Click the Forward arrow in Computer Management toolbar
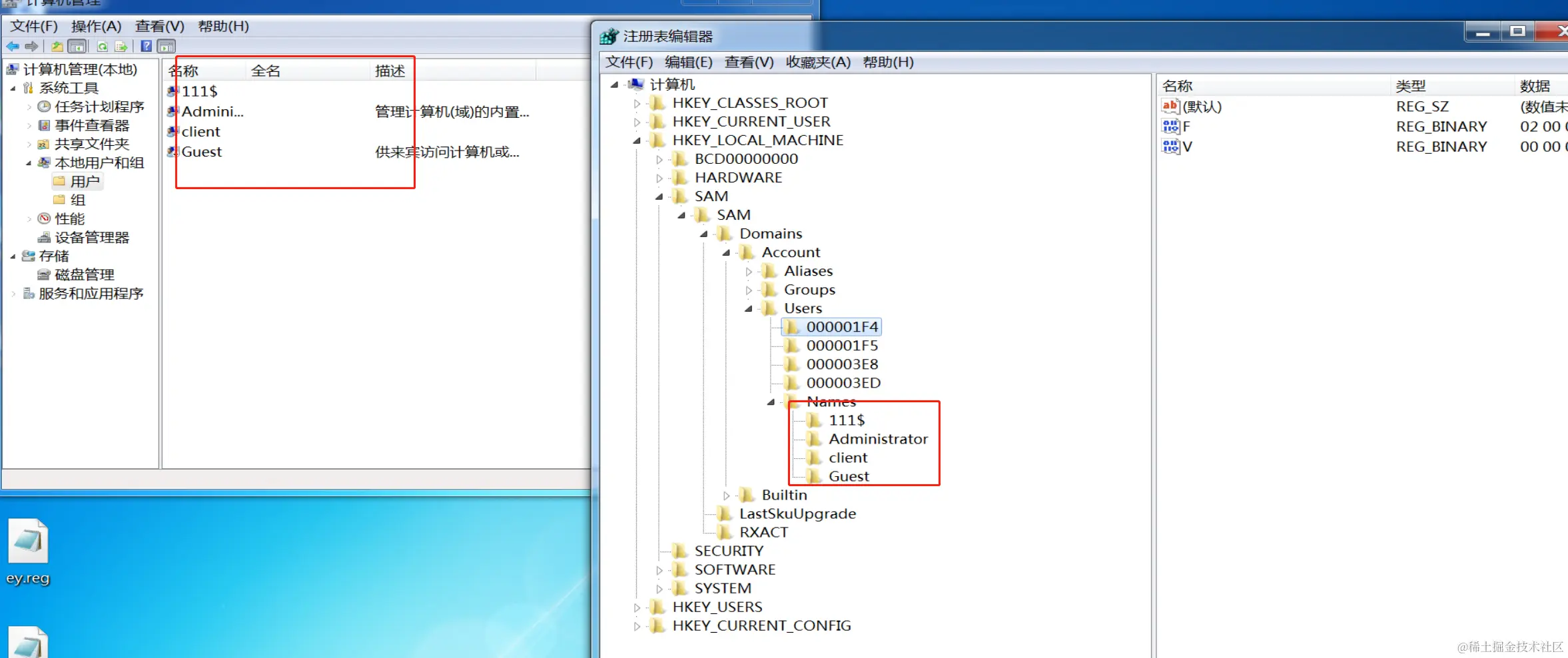Image resolution: width=1568 pixels, height=658 pixels. pos(31,46)
